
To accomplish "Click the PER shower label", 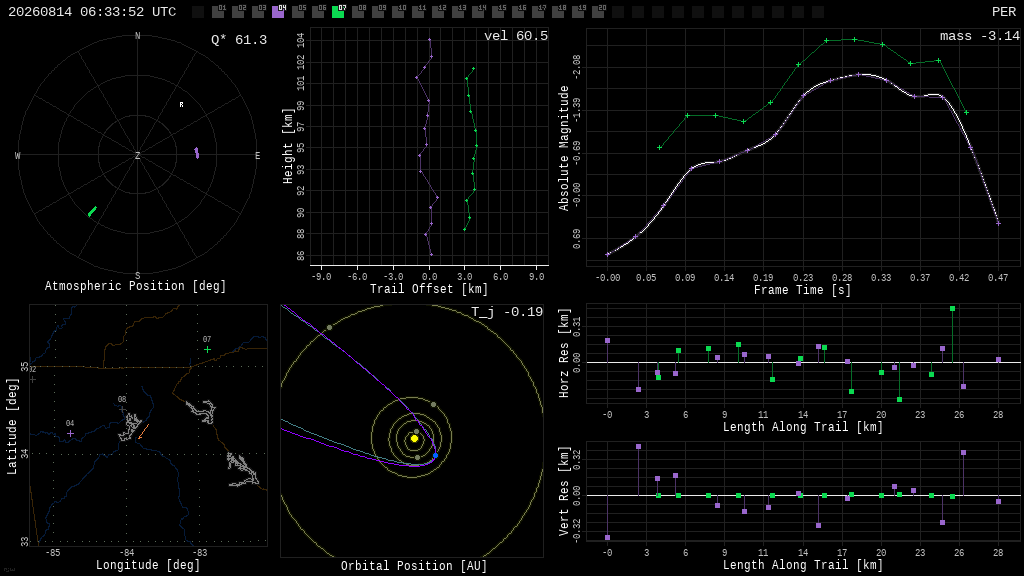I will pos(1003,12).
